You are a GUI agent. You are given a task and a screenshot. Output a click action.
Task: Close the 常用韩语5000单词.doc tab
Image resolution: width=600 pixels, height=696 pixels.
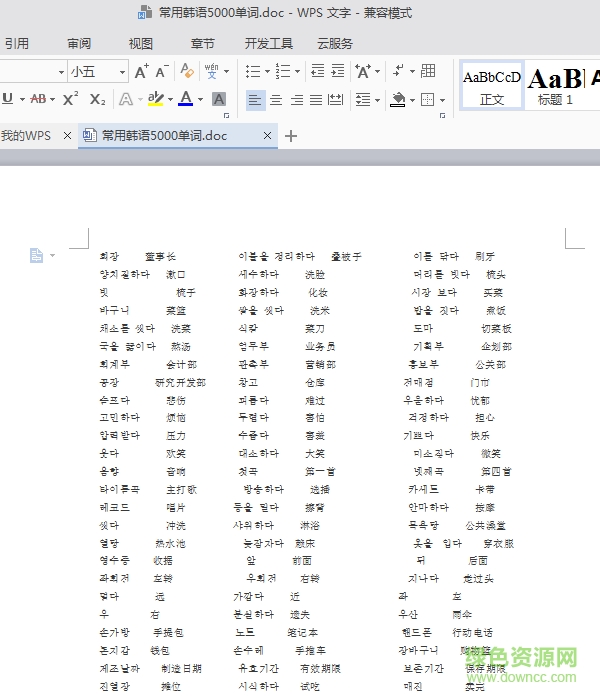267,135
